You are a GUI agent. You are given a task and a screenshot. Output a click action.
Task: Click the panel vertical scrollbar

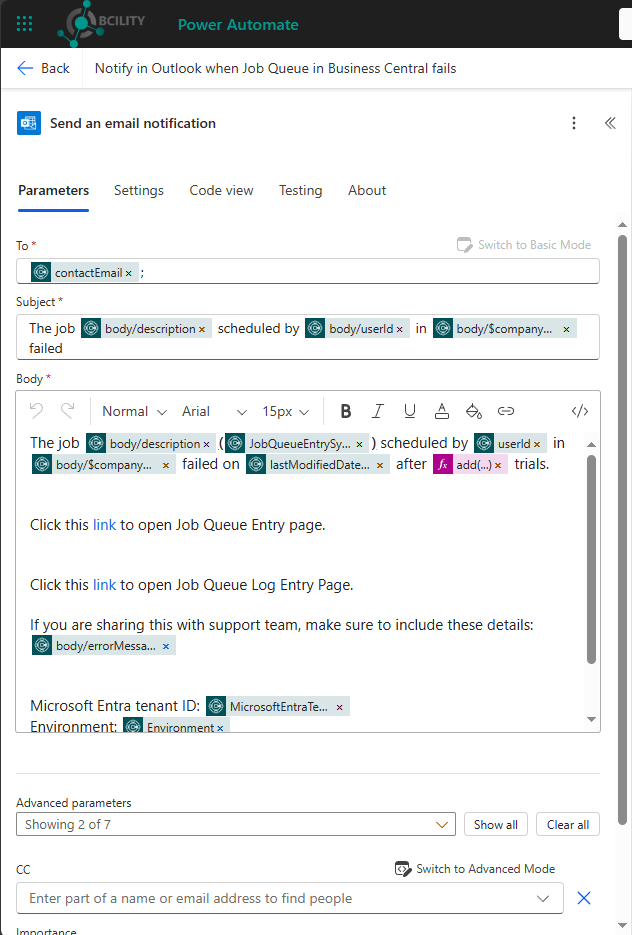tap(622, 531)
